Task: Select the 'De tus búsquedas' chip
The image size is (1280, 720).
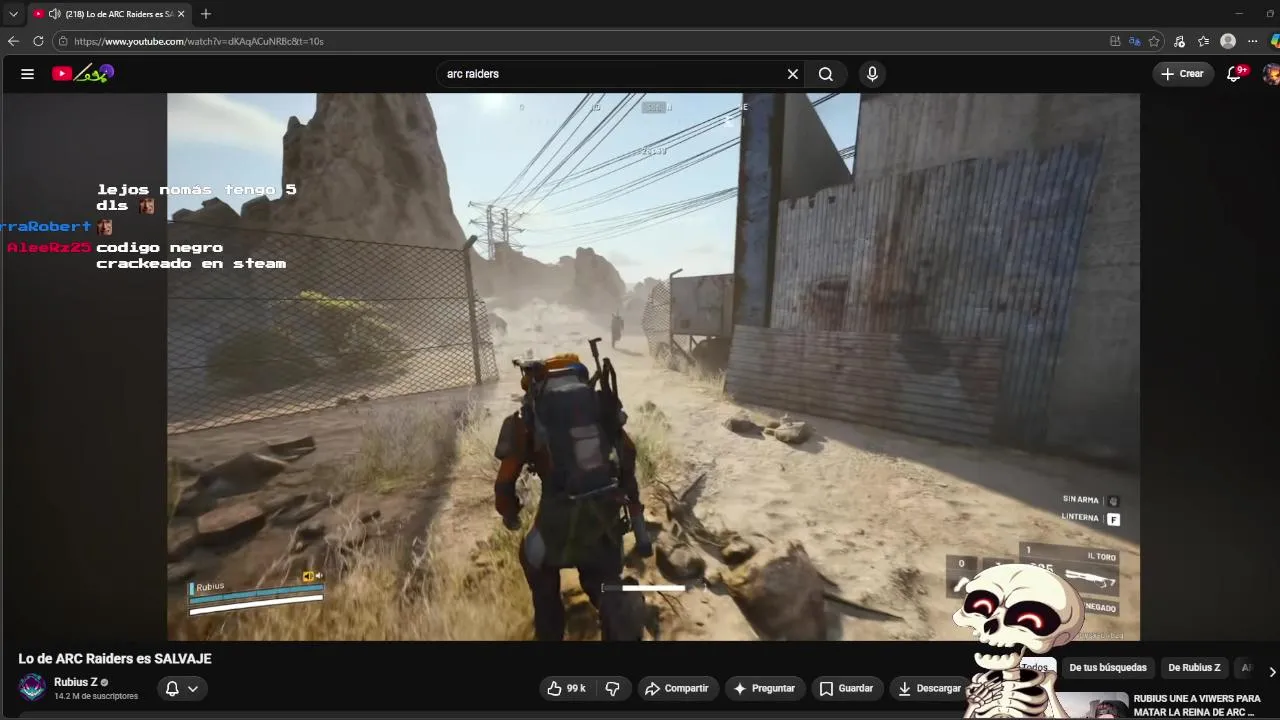Action: pos(1108,667)
